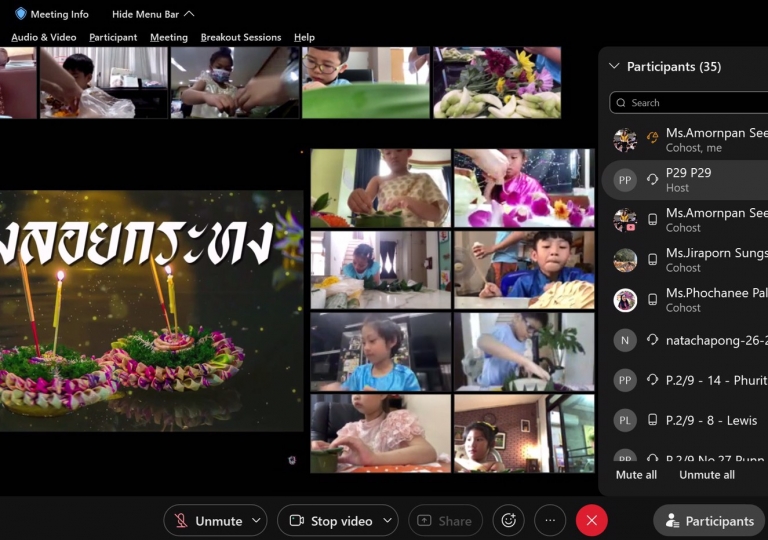The height and width of the screenshot is (540, 768).
Task: Select grid video of girl in turquoise shirt
Action: pyautogui.click(x=381, y=352)
